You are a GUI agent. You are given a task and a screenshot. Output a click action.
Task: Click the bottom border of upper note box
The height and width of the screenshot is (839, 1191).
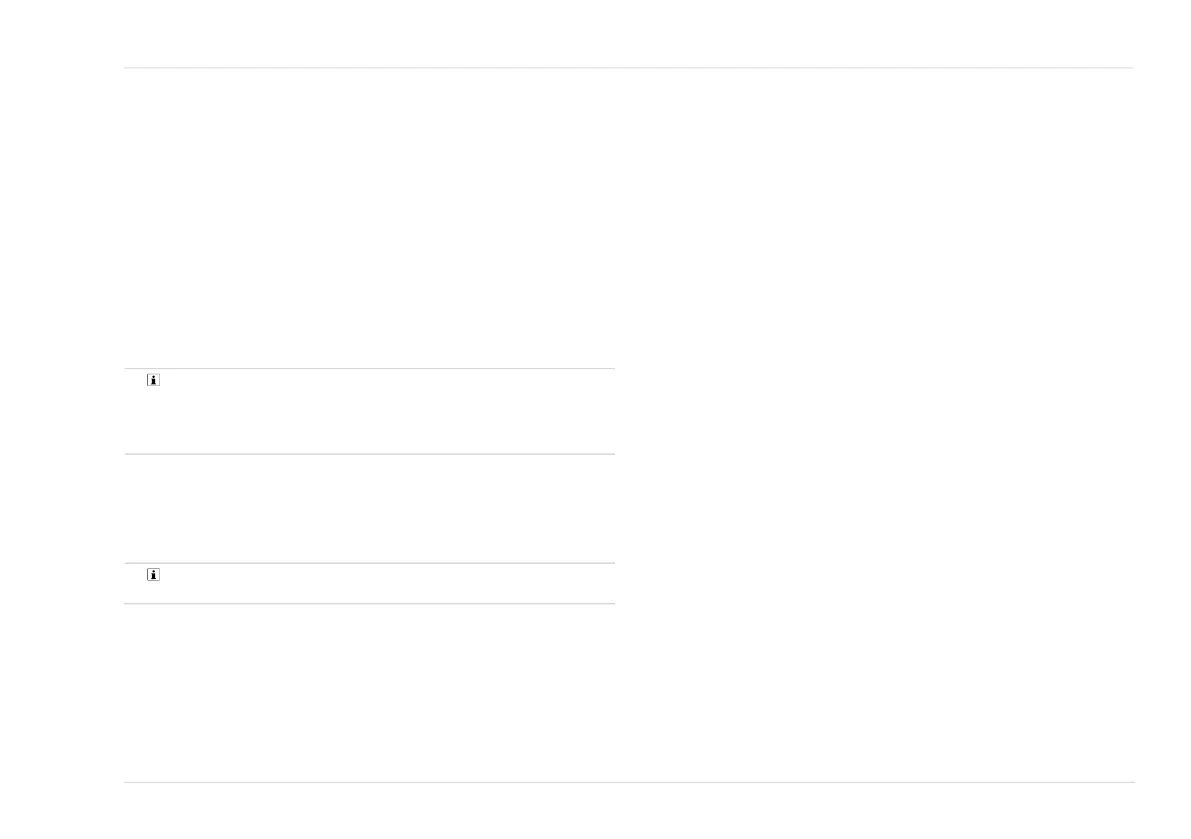368,454
